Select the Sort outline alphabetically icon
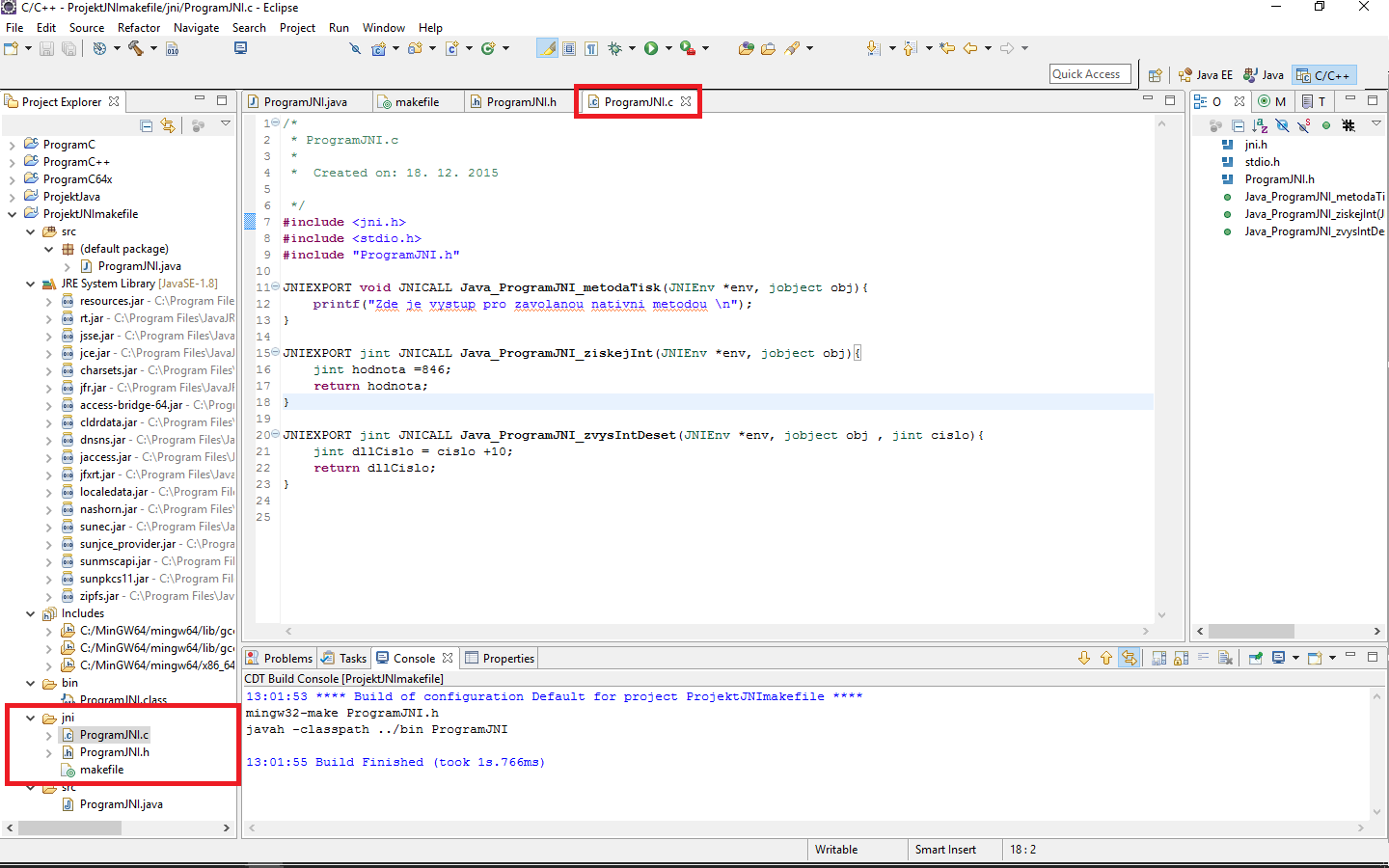Viewport: 1389px width, 868px height. [1259, 124]
